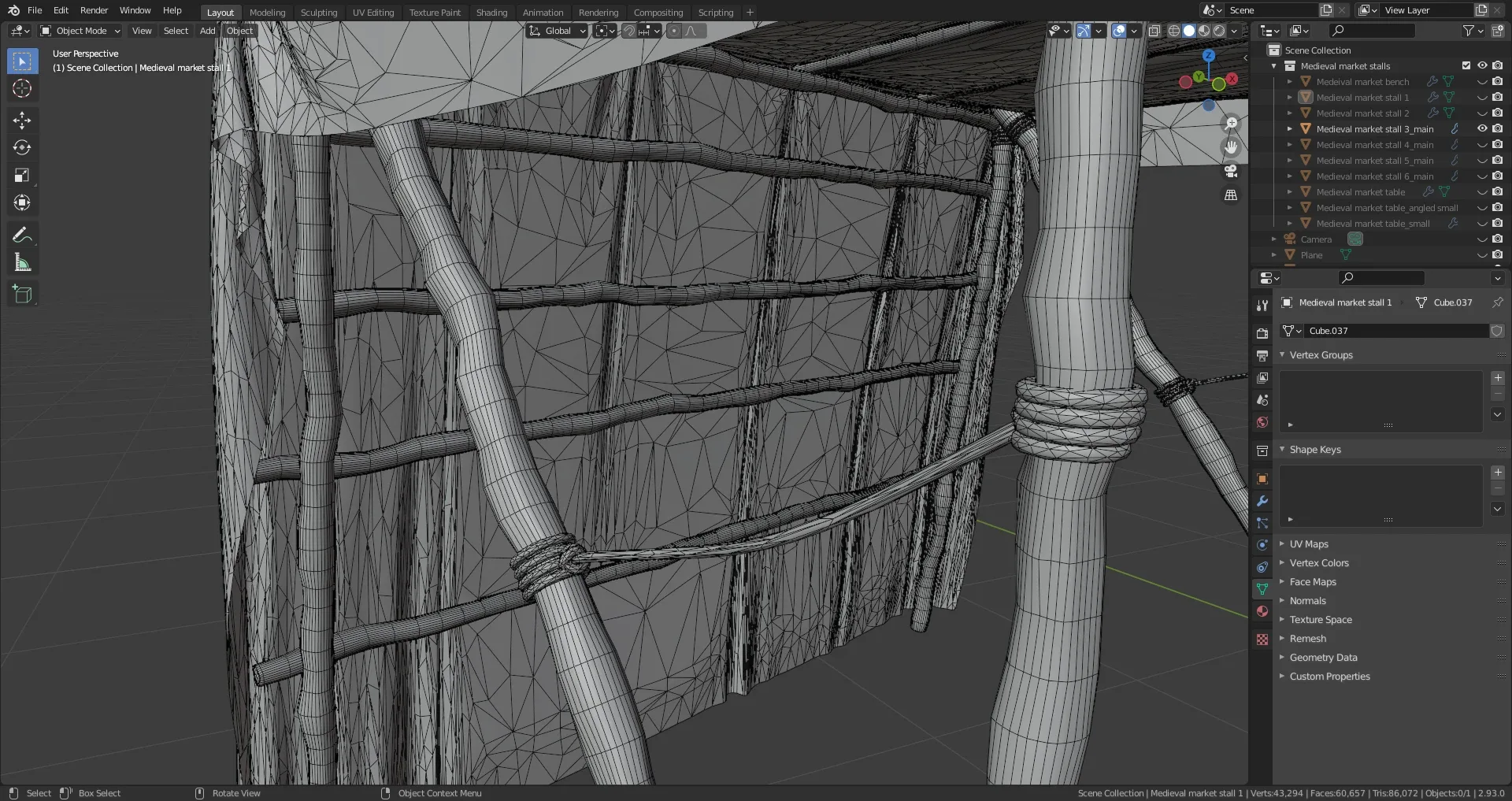This screenshot has height=801, width=1512.
Task: Switch perspective/orthographic grid icon
Action: pos(1231,195)
